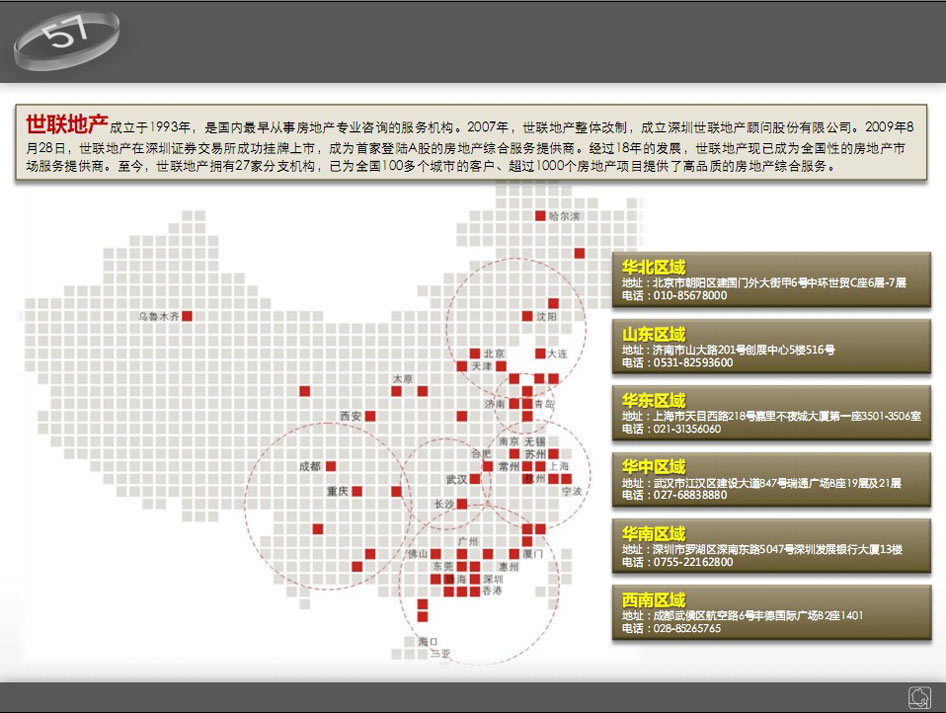The width and height of the screenshot is (946, 713).
Task: Click the red marker beside 乌鲁木齐
Action: click(187, 315)
